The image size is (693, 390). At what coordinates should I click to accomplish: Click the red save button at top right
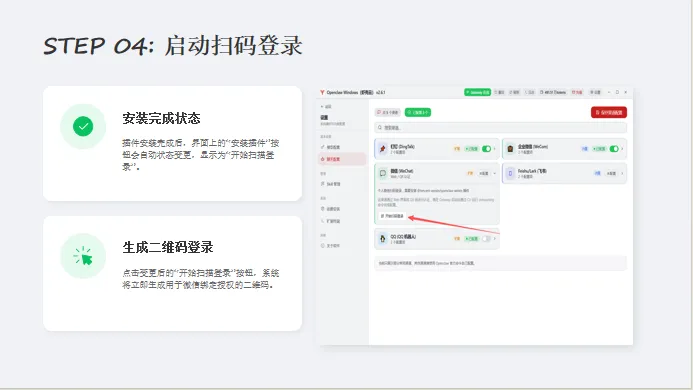[609, 112]
